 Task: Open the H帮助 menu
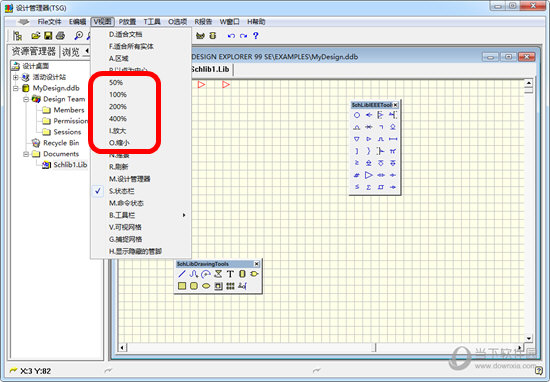(256, 22)
